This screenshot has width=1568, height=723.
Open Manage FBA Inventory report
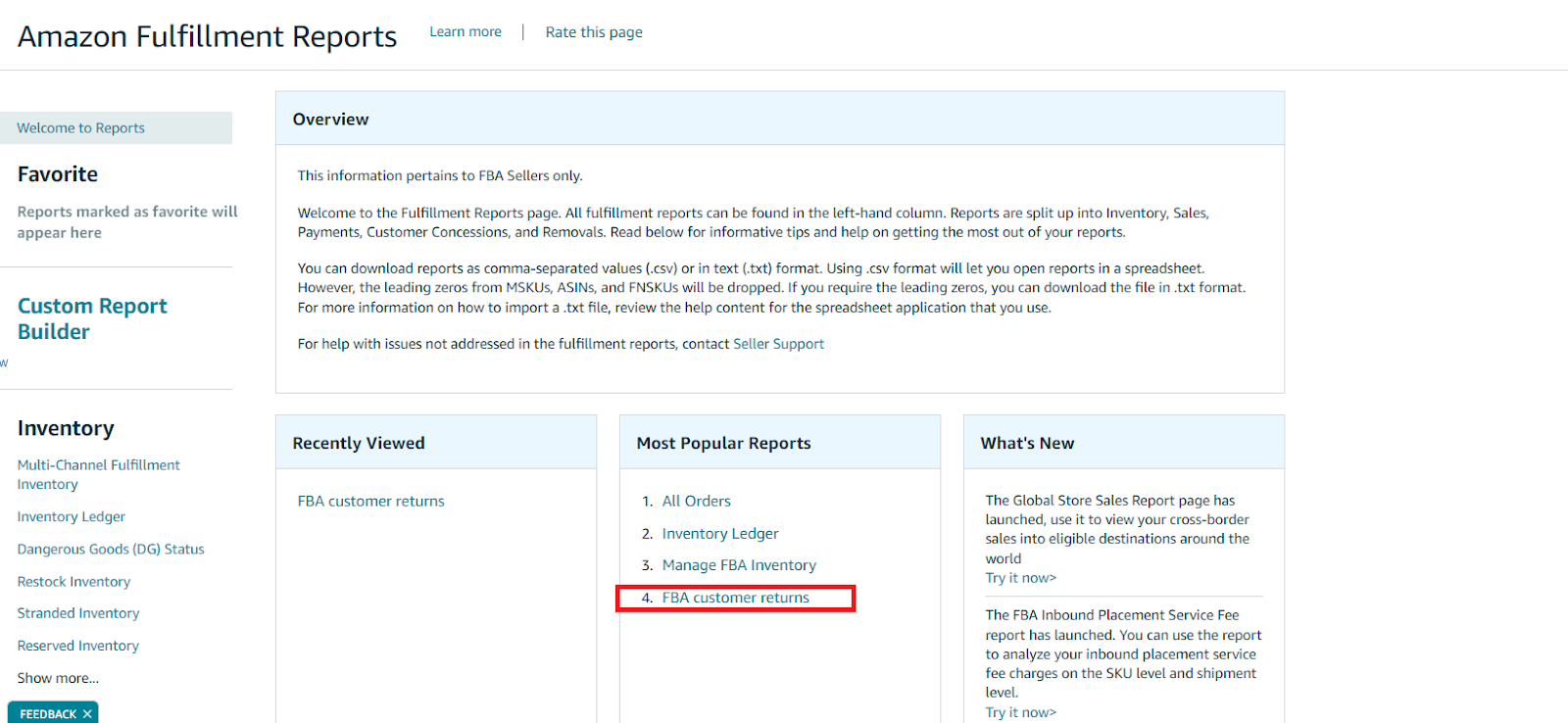tap(739, 565)
